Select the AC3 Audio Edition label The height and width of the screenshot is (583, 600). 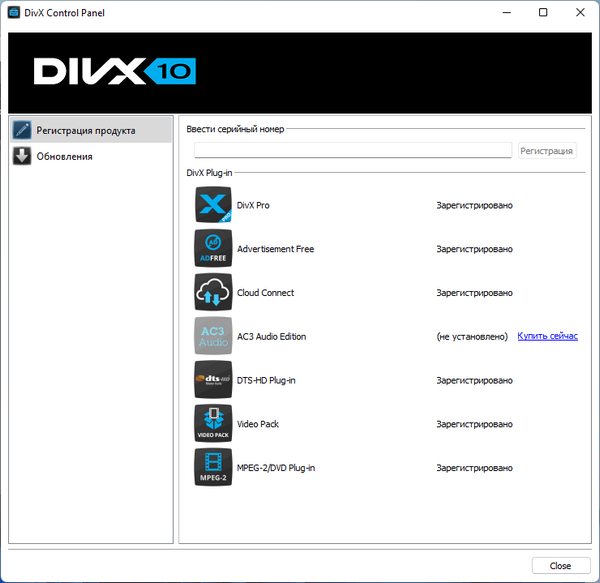tap(271, 337)
